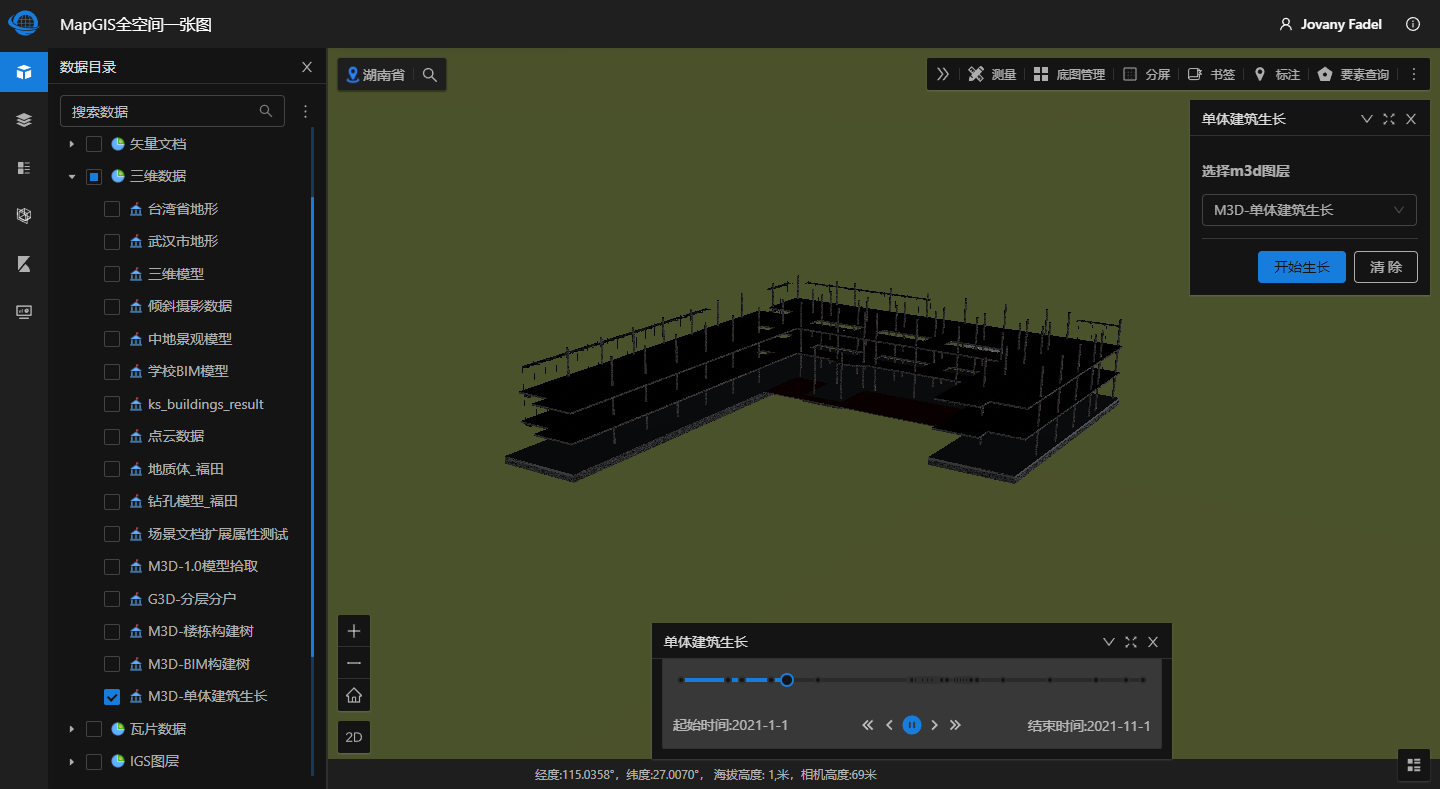Click the data catalog vertical scrollbar
Image resolution: width=1440 pixels, height=789 pixels.
312,427
